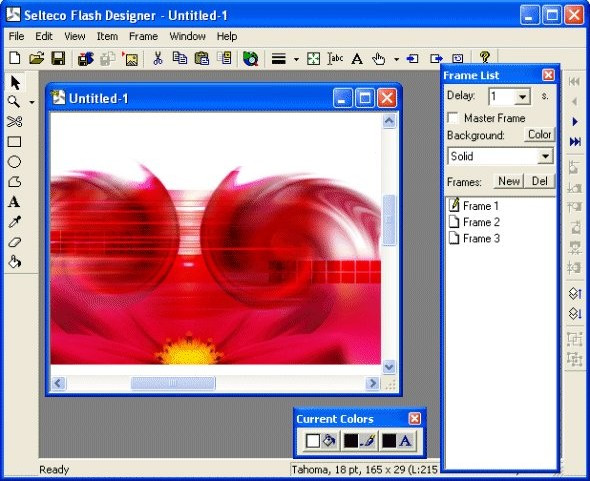The width and height of the screenshot is (590, 481).
Task: Select the eraser tool
Action: tap(15, 242)
